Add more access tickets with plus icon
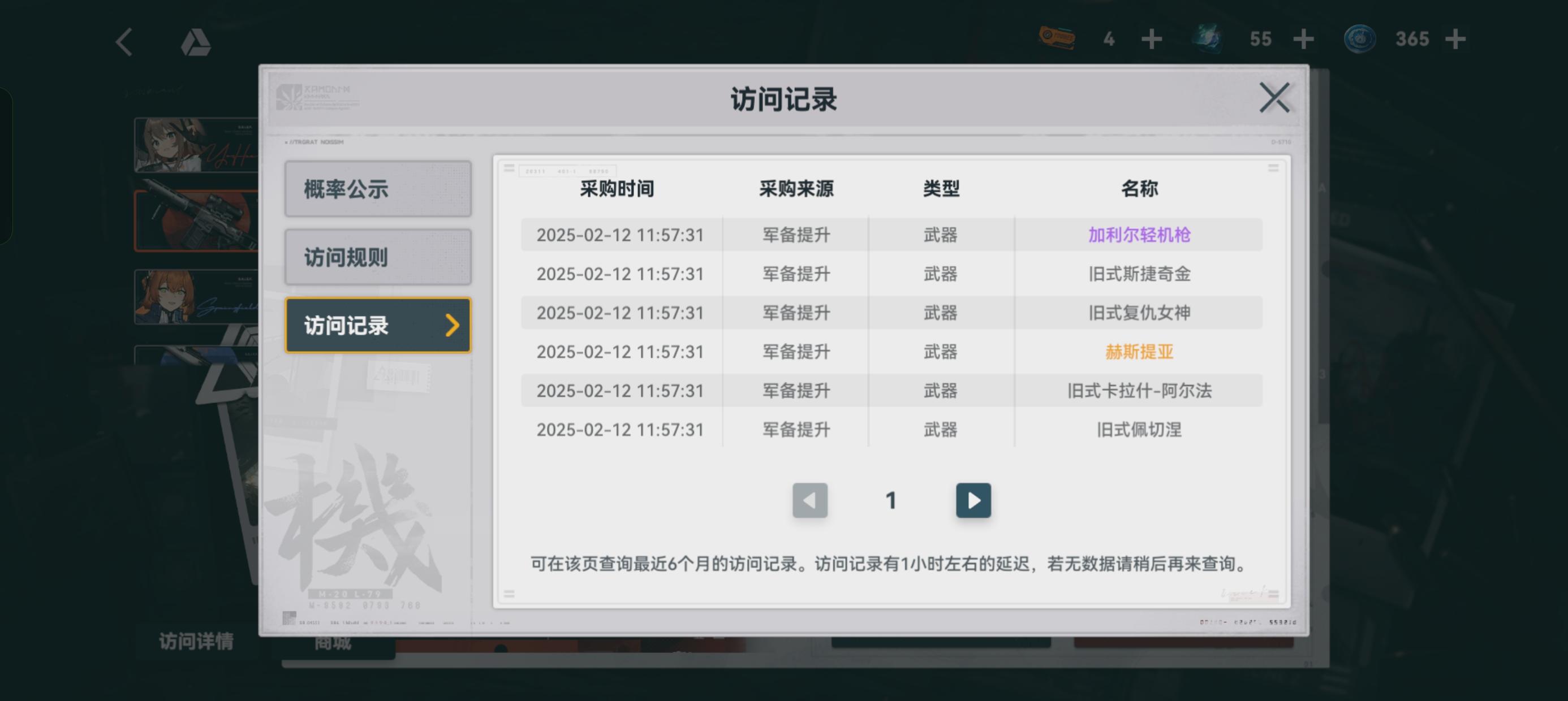This screenshot has width=1568, height=701. (1151, 40)
